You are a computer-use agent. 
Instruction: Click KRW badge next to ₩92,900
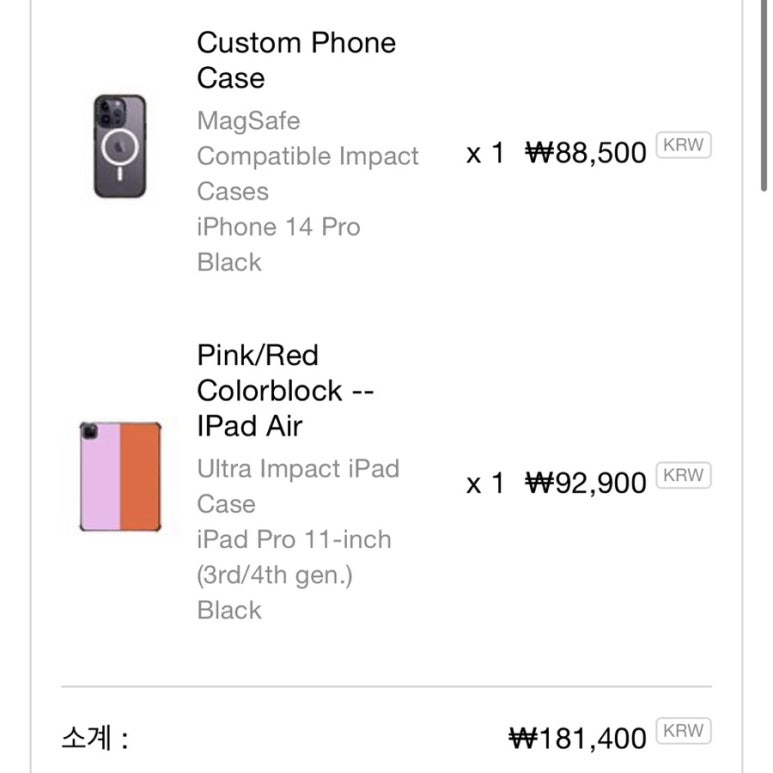pyautogui.click(x=683, y=475)
